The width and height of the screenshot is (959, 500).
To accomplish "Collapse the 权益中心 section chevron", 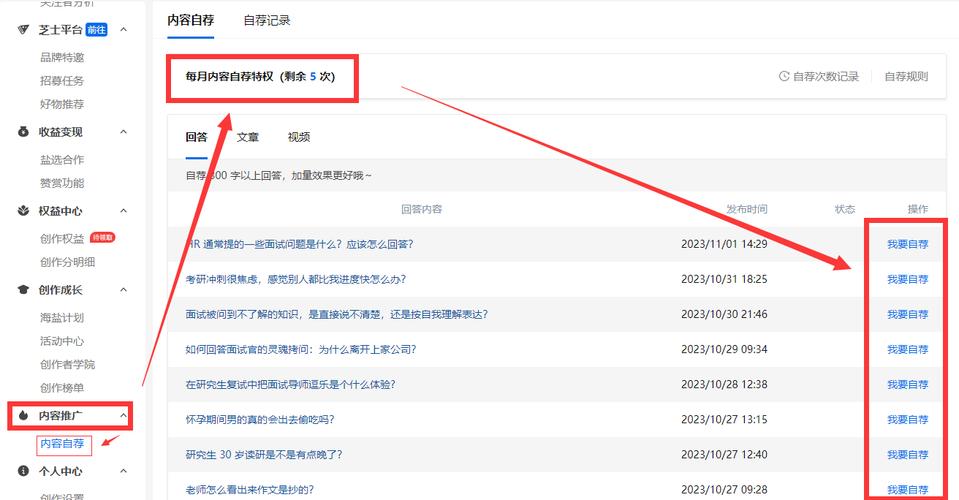I will click(x=124, y=211).
